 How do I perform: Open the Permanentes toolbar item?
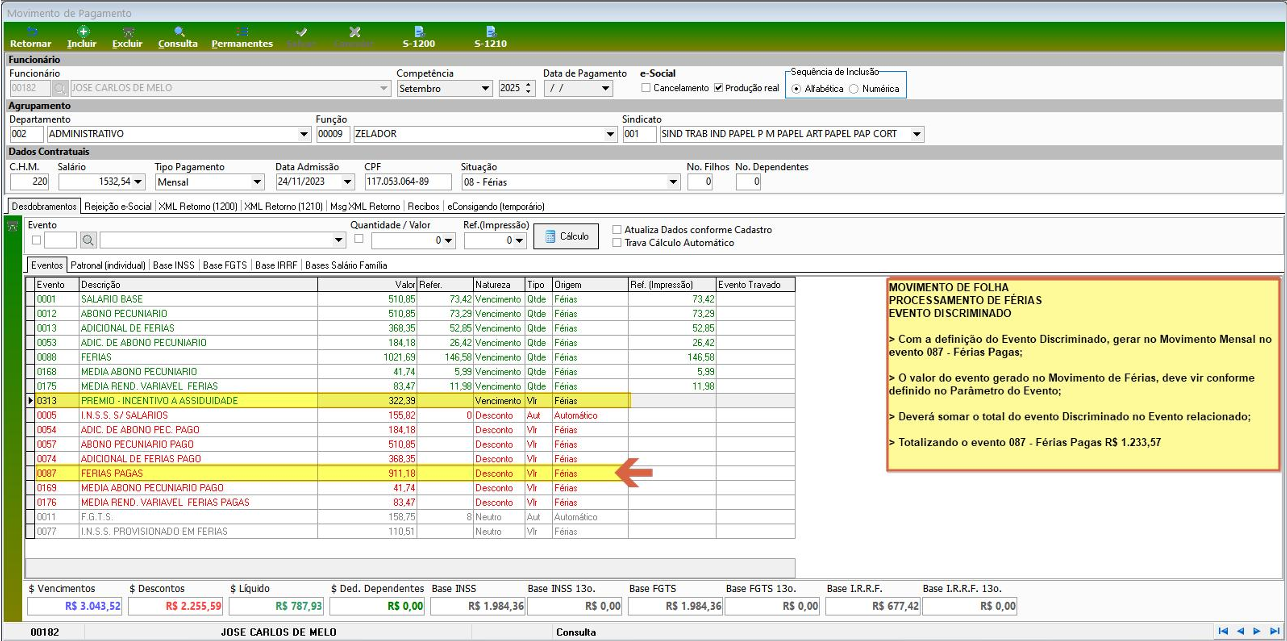[x=242, y=37]
